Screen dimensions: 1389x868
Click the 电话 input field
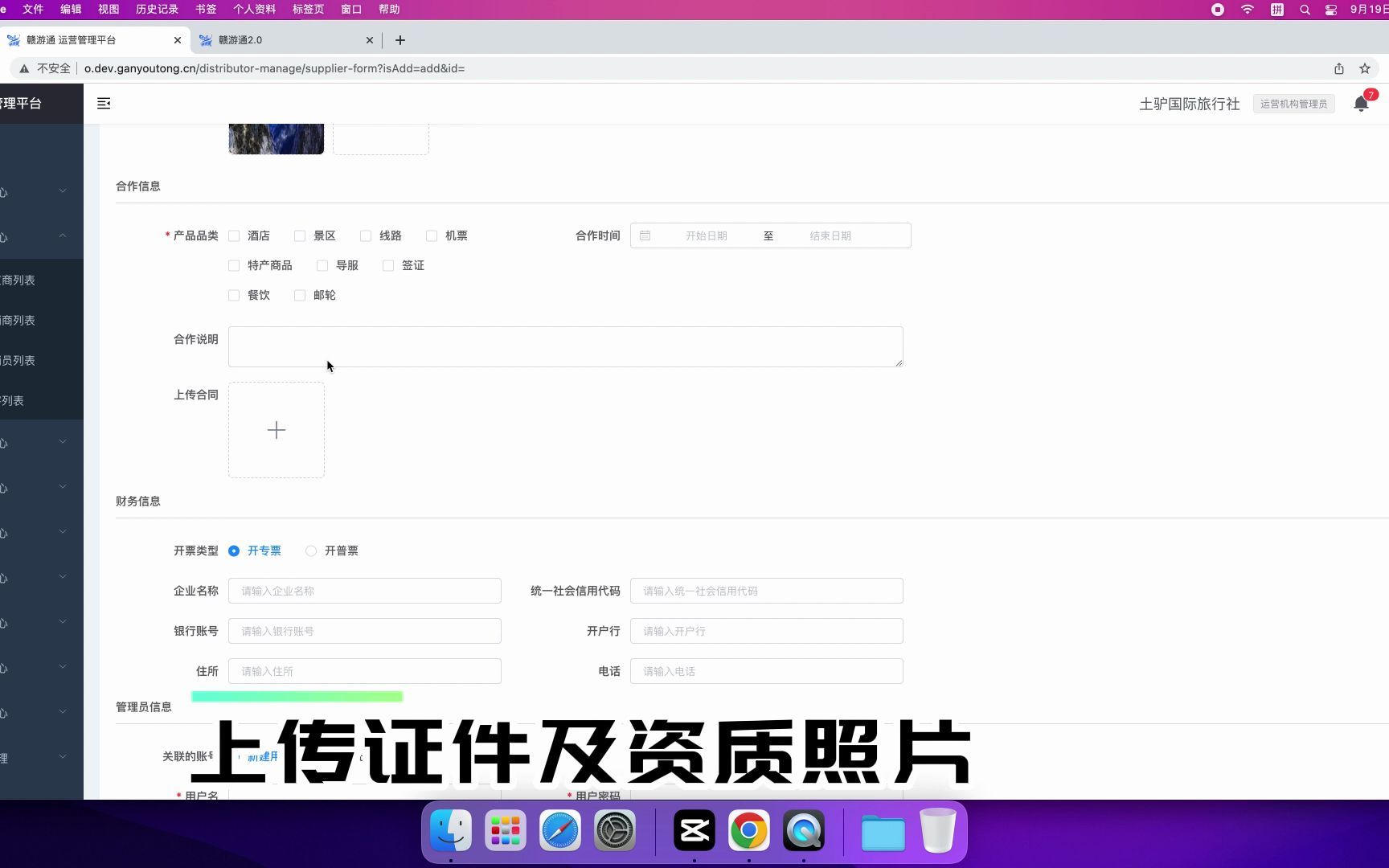click(767, 671)
